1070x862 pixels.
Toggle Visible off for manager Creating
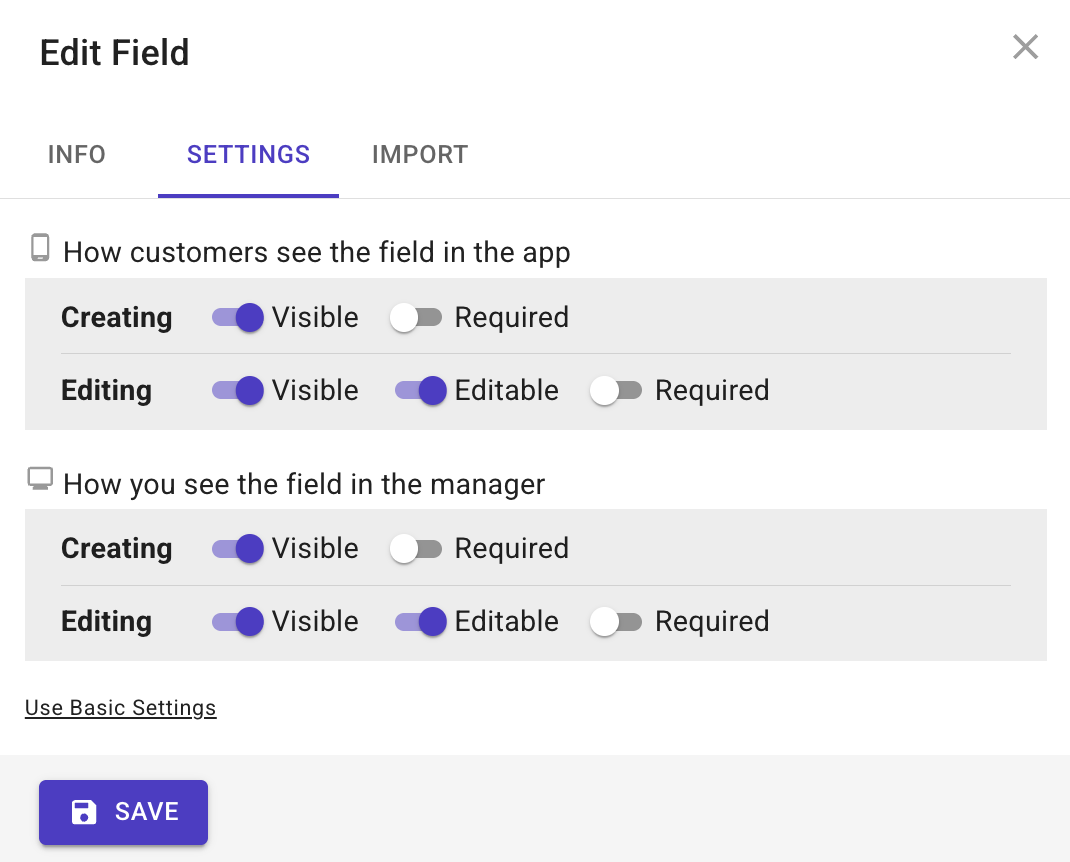pos(238,549)
